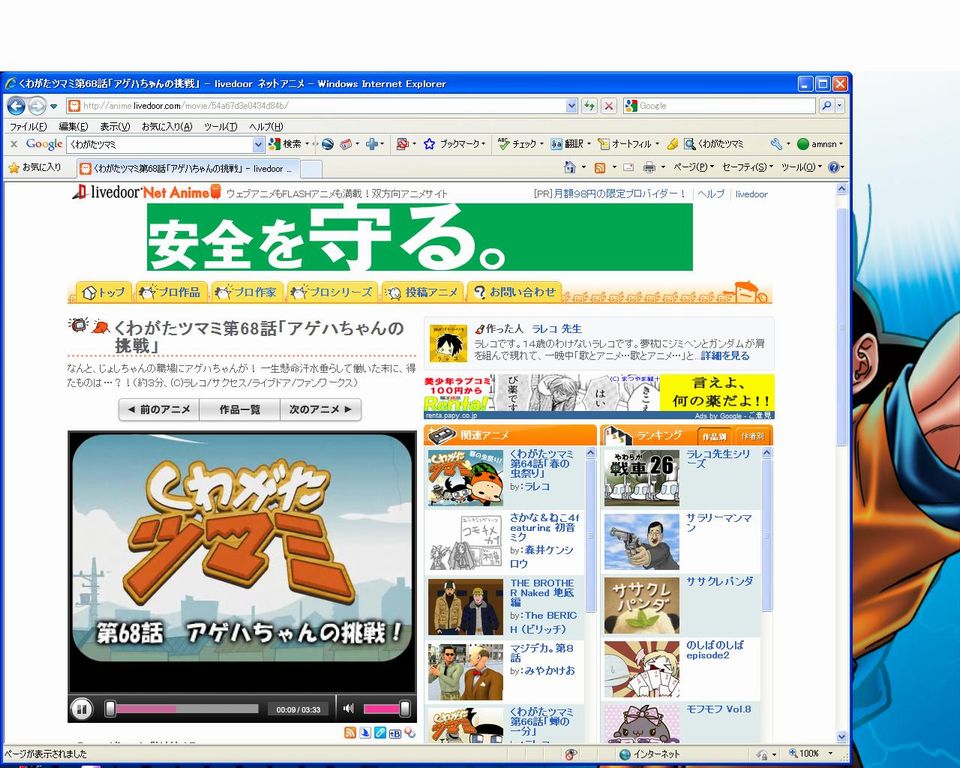Click the IE RSS feeds icon
The image size is (960, 768).
[x=600, y=167]
